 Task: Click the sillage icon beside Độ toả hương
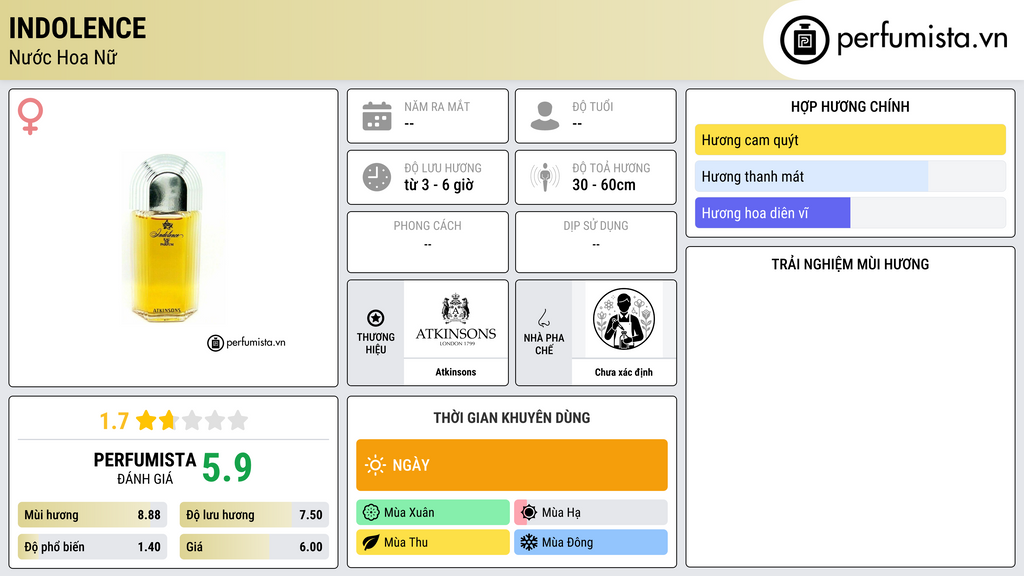point(545,177)
